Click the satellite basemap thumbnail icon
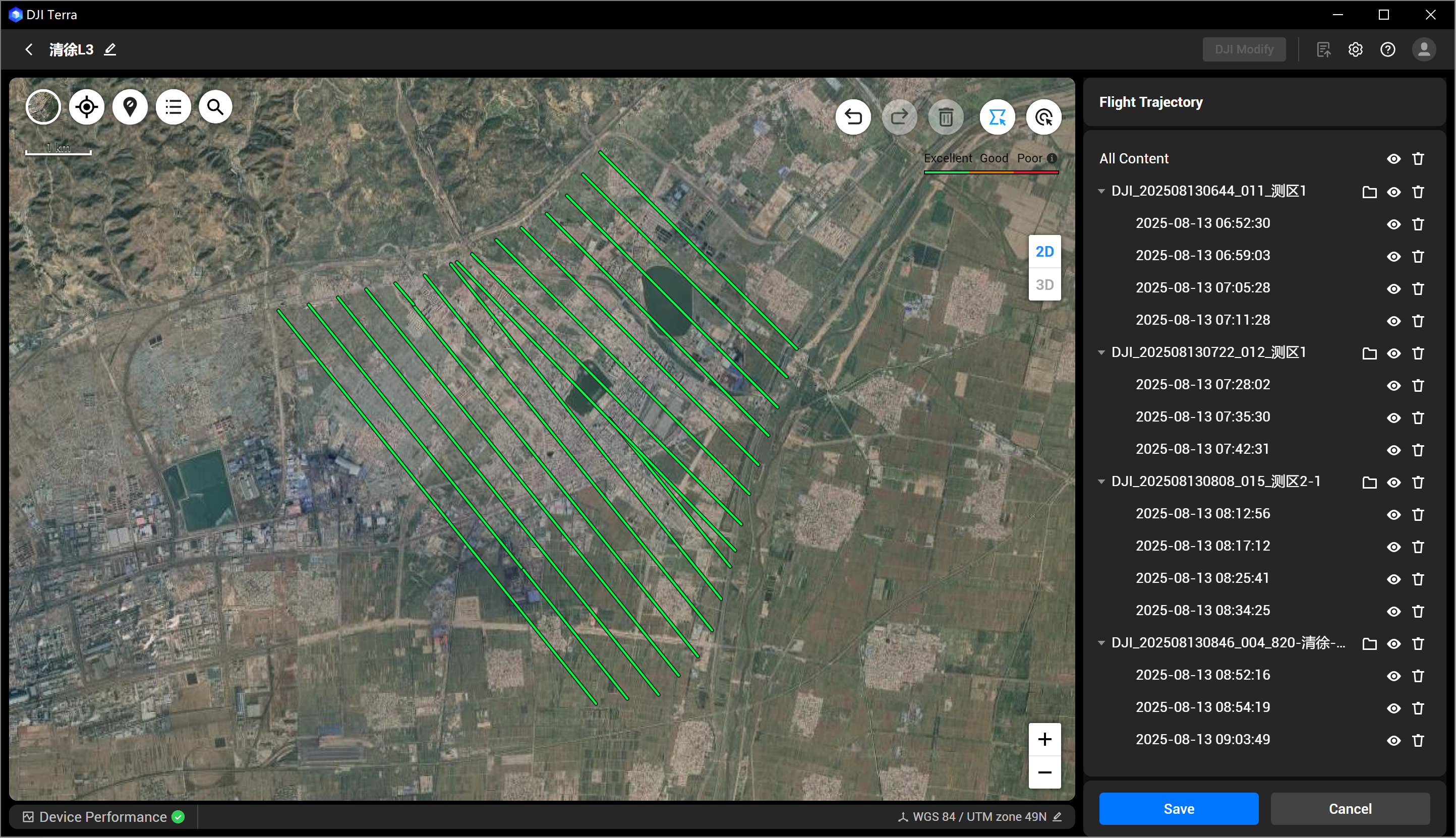 click(43, 107)
